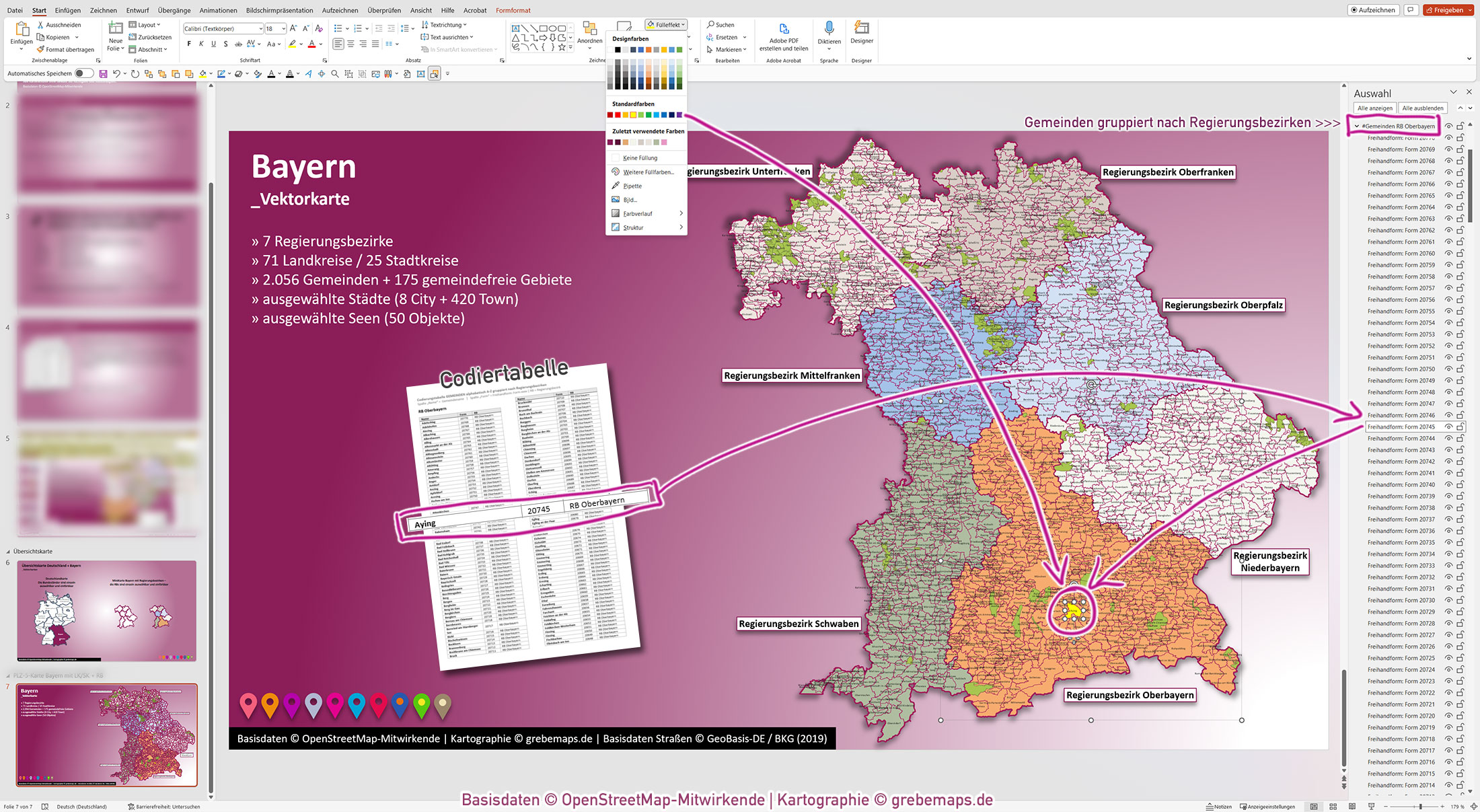The width and height of the screenshot is (1480, 812).
Task: Click the Alle ausblenden button
Action: click(x=1422, y=108)
